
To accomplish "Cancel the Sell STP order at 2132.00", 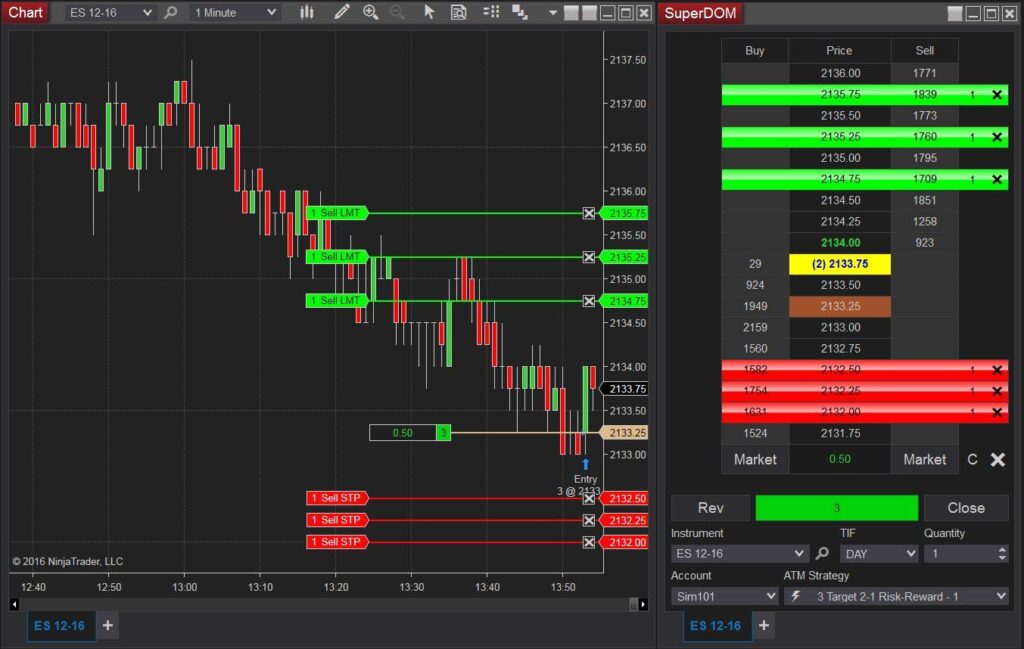I will [589, 541].
